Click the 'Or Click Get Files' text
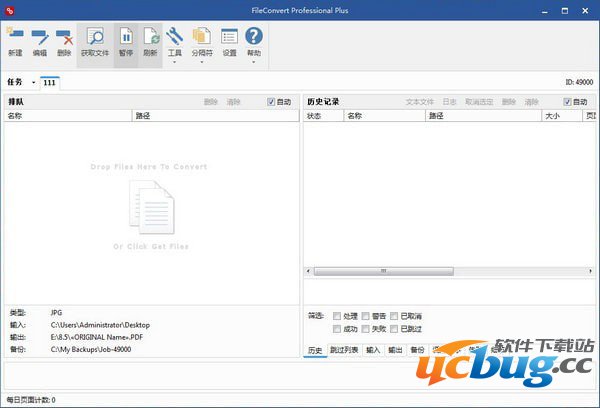600x408 pixels. (x=151, y=246)
